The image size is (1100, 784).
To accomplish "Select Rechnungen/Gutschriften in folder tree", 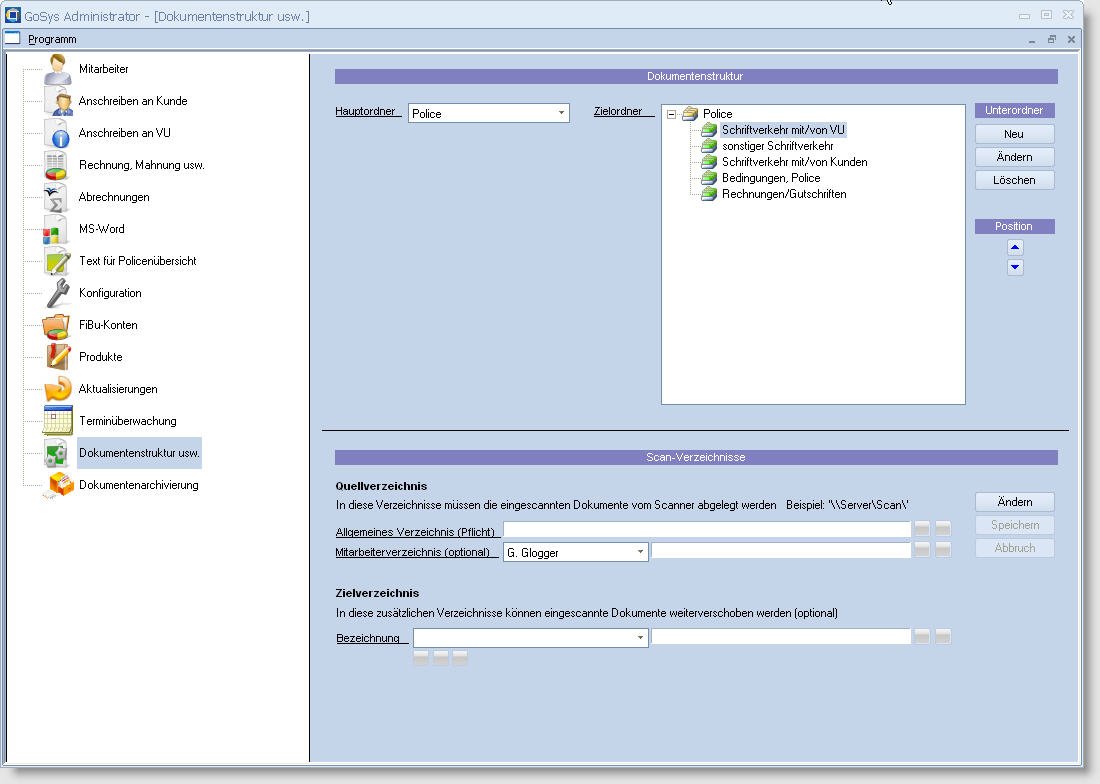I will point(783,194).
